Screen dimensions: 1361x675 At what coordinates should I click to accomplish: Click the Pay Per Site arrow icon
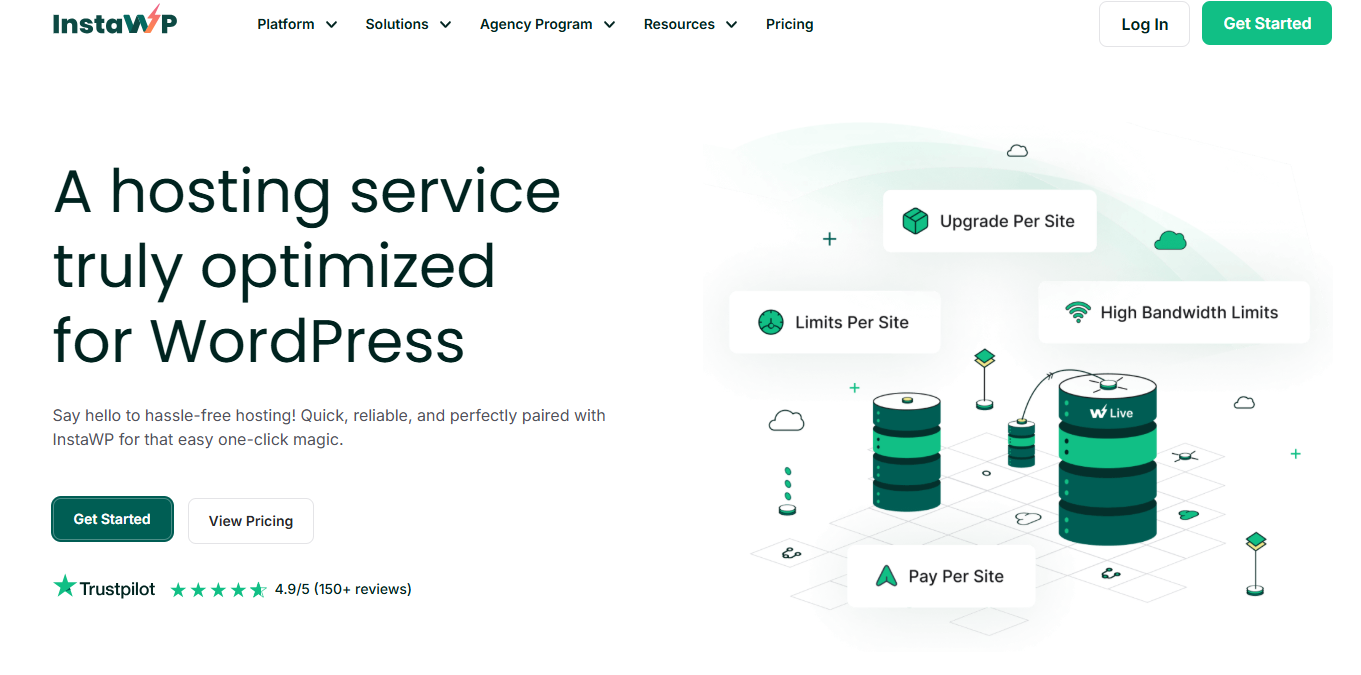[886, 576]
